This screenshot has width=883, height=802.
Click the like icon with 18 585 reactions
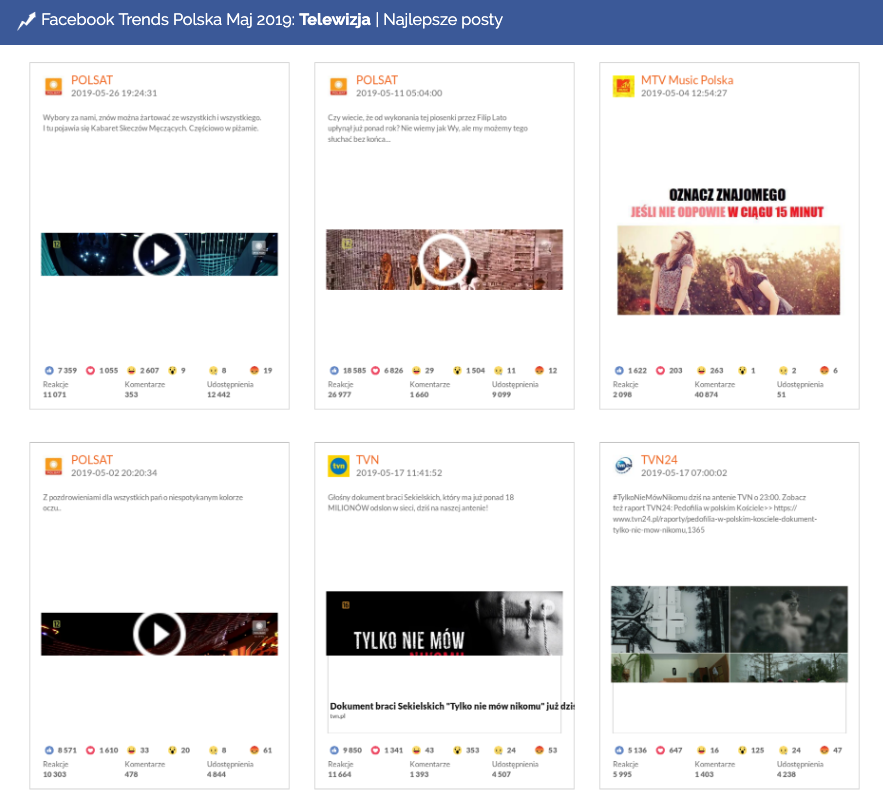(x=334, y=370)
